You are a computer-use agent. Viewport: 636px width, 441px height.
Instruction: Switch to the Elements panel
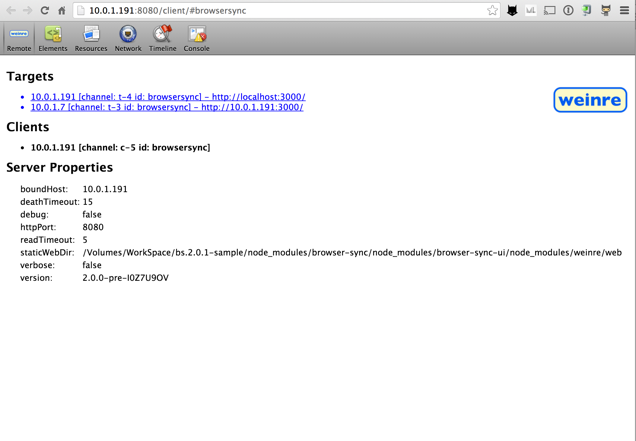point(53,37)
